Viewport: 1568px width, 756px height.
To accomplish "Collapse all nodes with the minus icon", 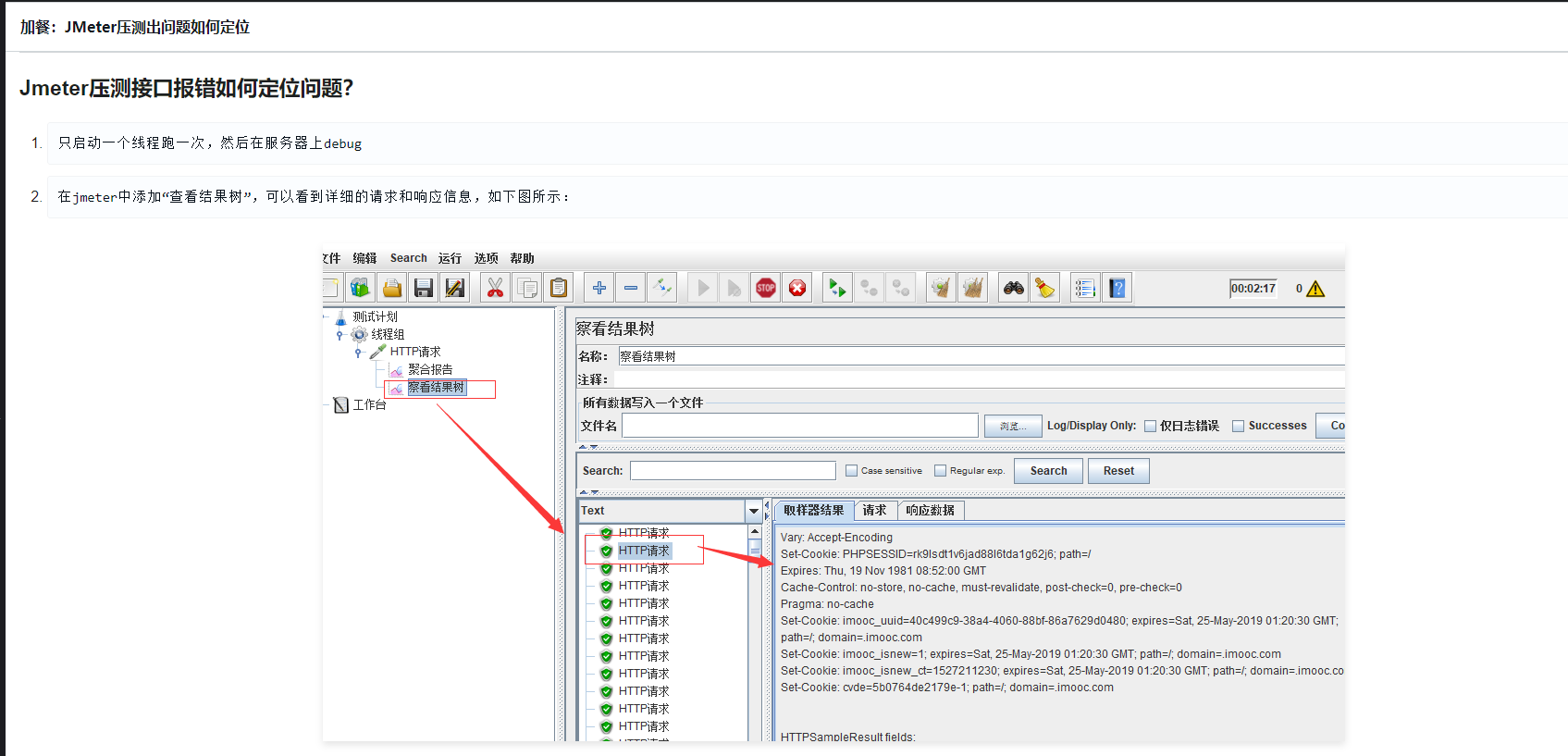I will (x=631, y=288).
